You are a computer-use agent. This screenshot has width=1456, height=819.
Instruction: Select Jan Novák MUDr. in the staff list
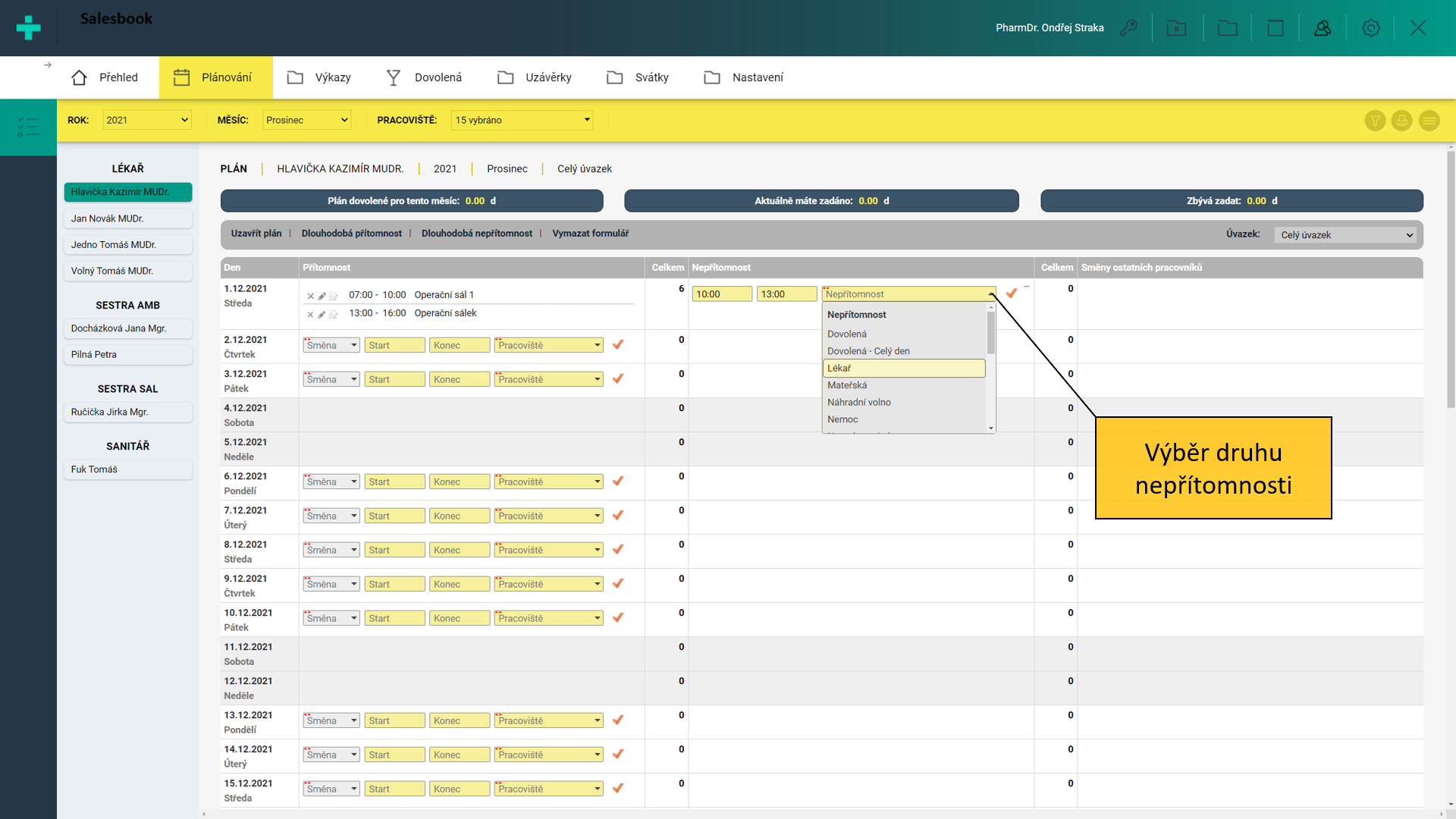coord(127,218)
